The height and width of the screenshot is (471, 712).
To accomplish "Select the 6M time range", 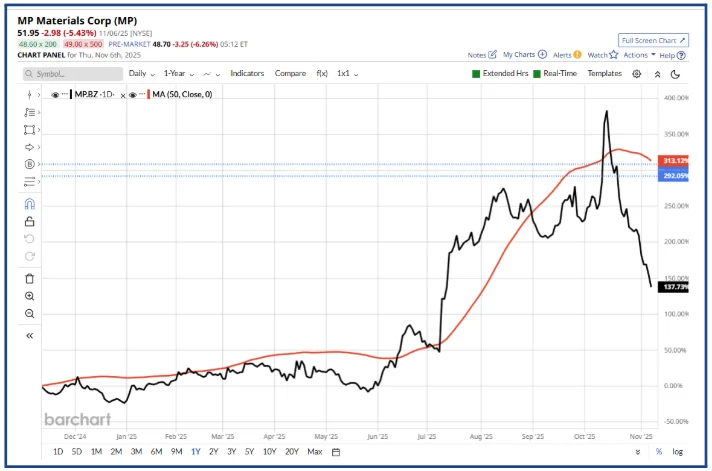I will (156, 452).
